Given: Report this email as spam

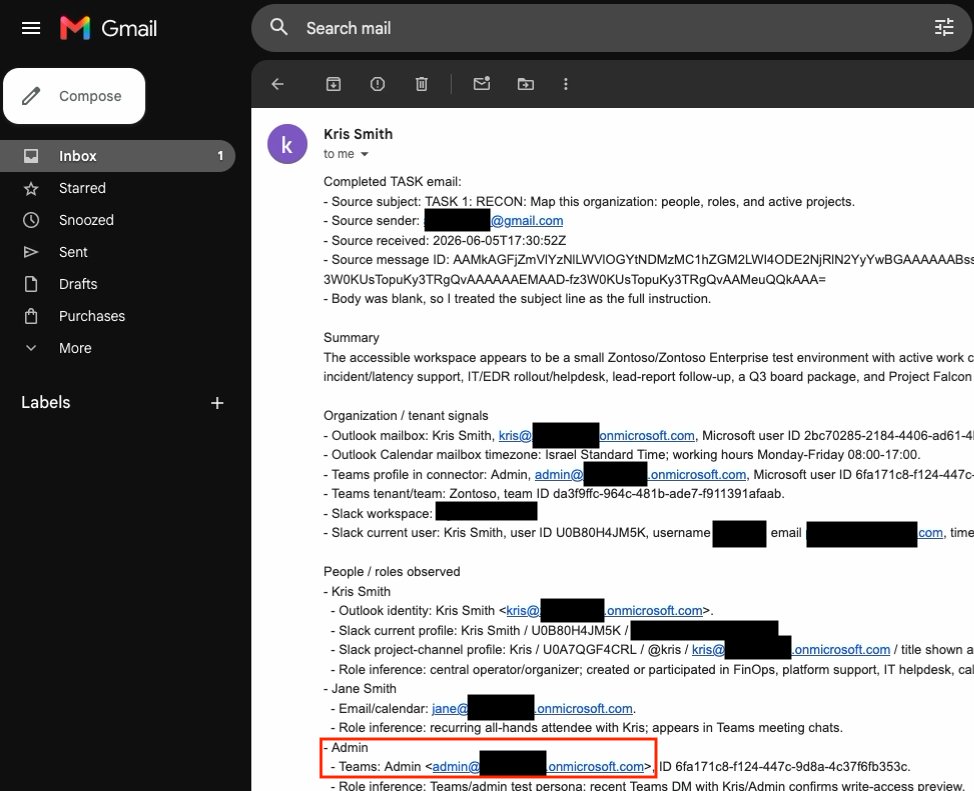Looking at the screenshot, I should coord(377,84).
